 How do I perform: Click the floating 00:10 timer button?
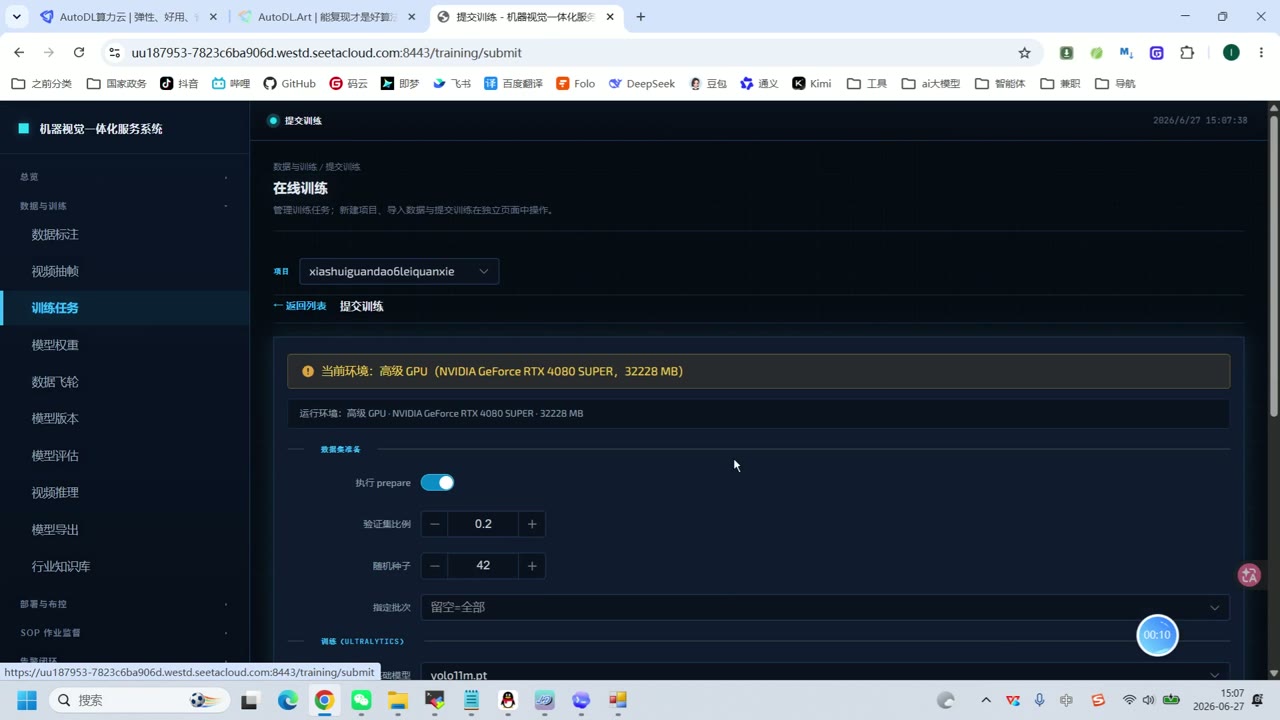(x=1158, y=635)
